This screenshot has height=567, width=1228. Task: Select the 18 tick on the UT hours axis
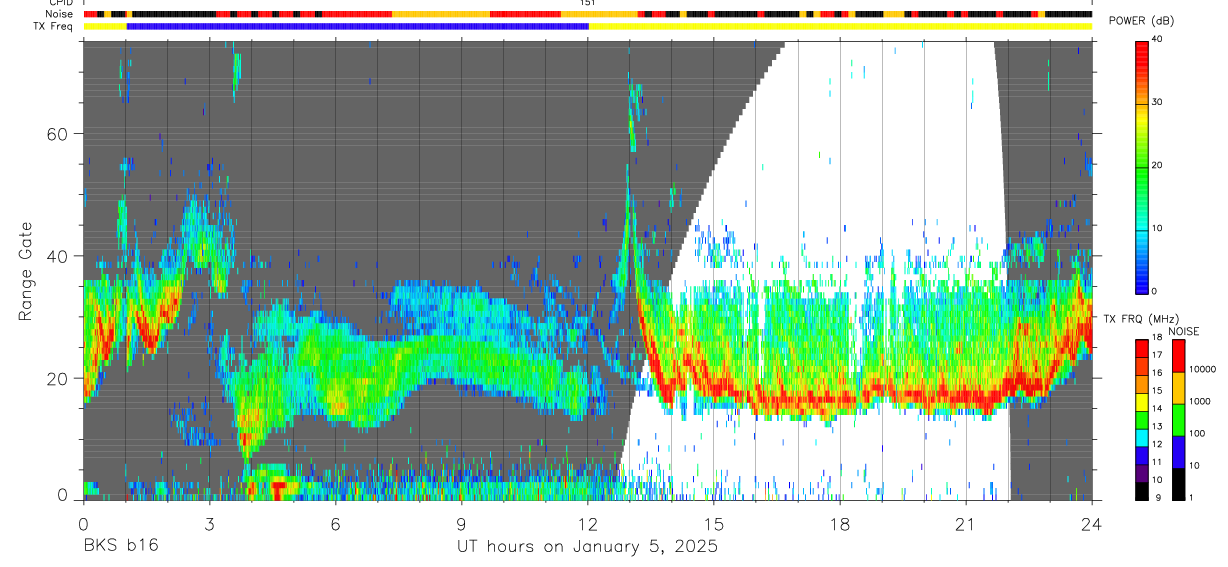point(840,523)
